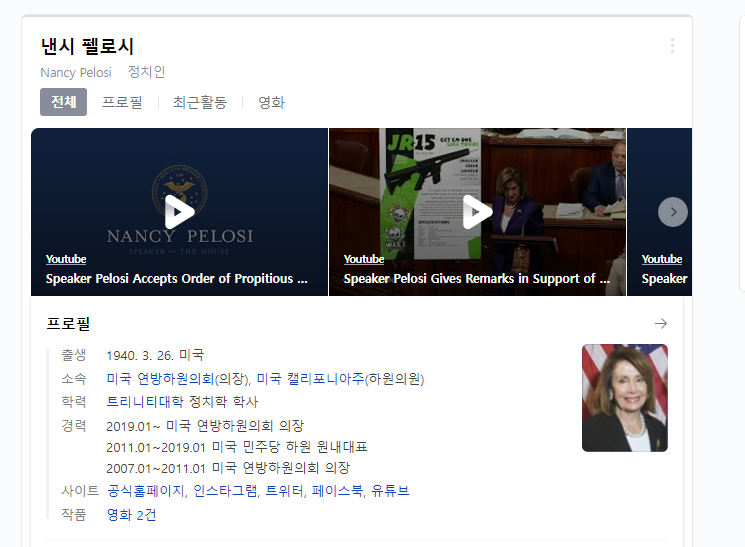Open Youtube source link on second video
The width and height of the screenshot is (745, 547).
click(364, 259)
